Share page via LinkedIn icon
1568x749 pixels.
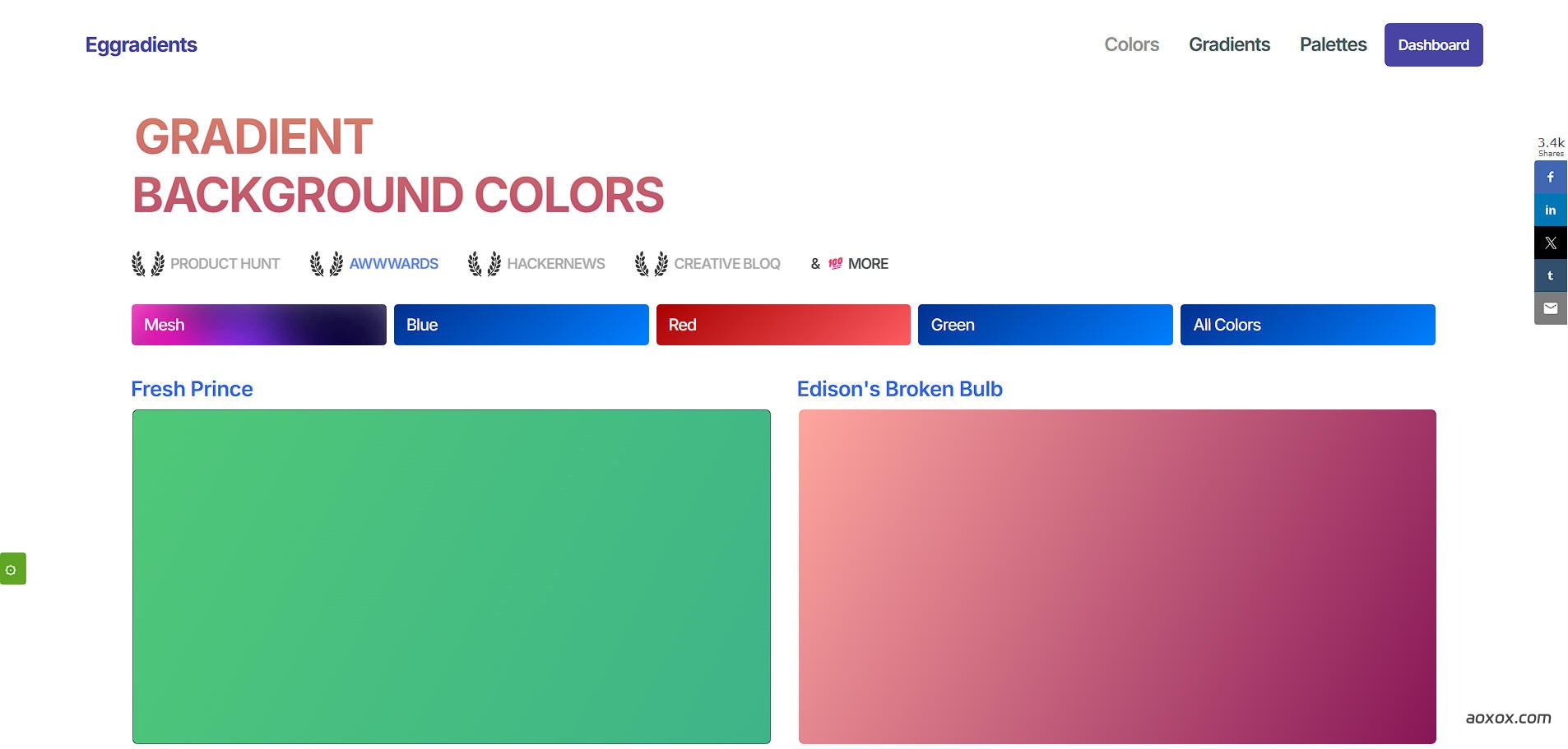pos(1550,210)
